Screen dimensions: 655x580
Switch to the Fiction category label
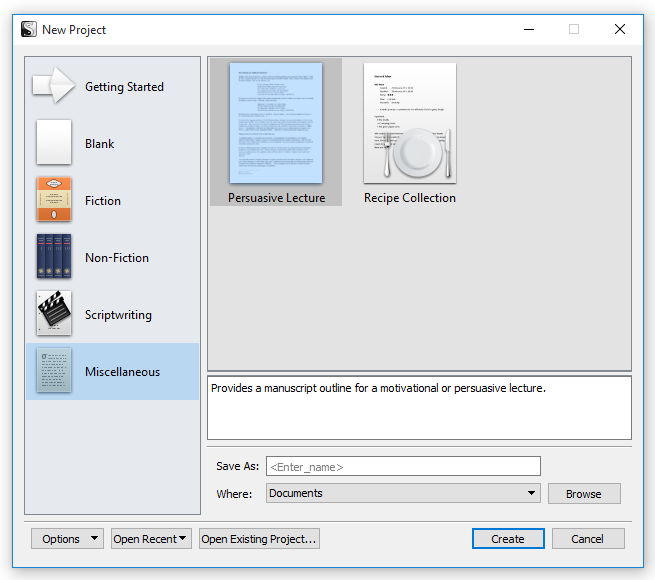(x=103, y=201)
